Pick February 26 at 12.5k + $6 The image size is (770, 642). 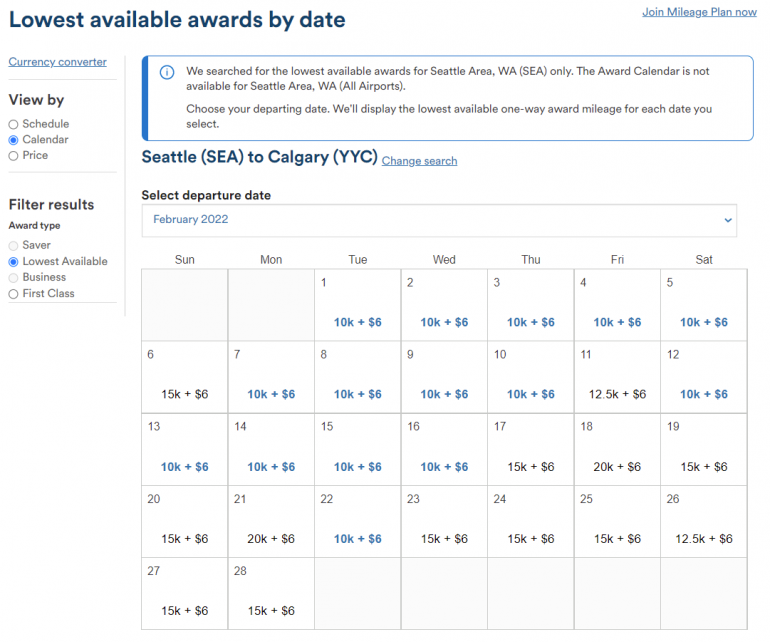coord(704,521)
